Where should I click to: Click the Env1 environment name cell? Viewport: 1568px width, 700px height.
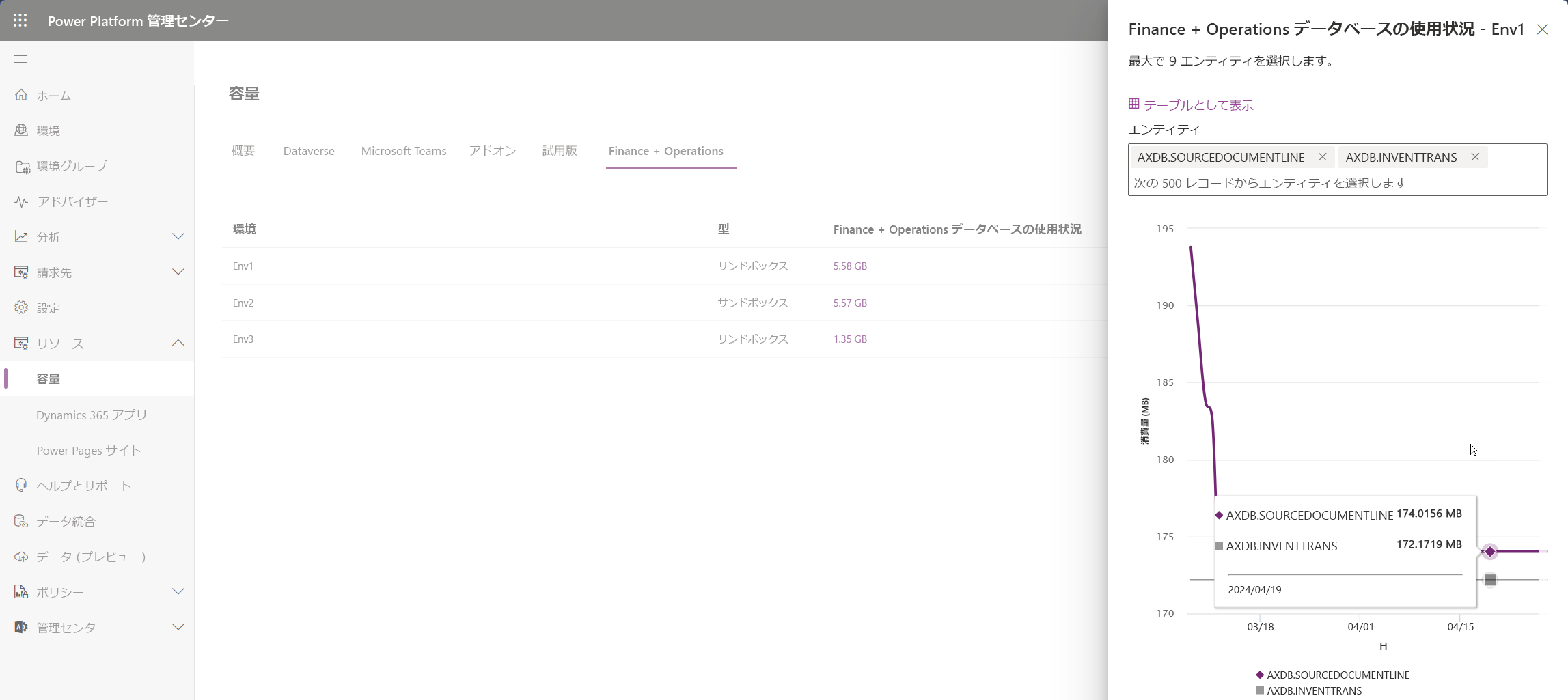(x=243, y=266)
